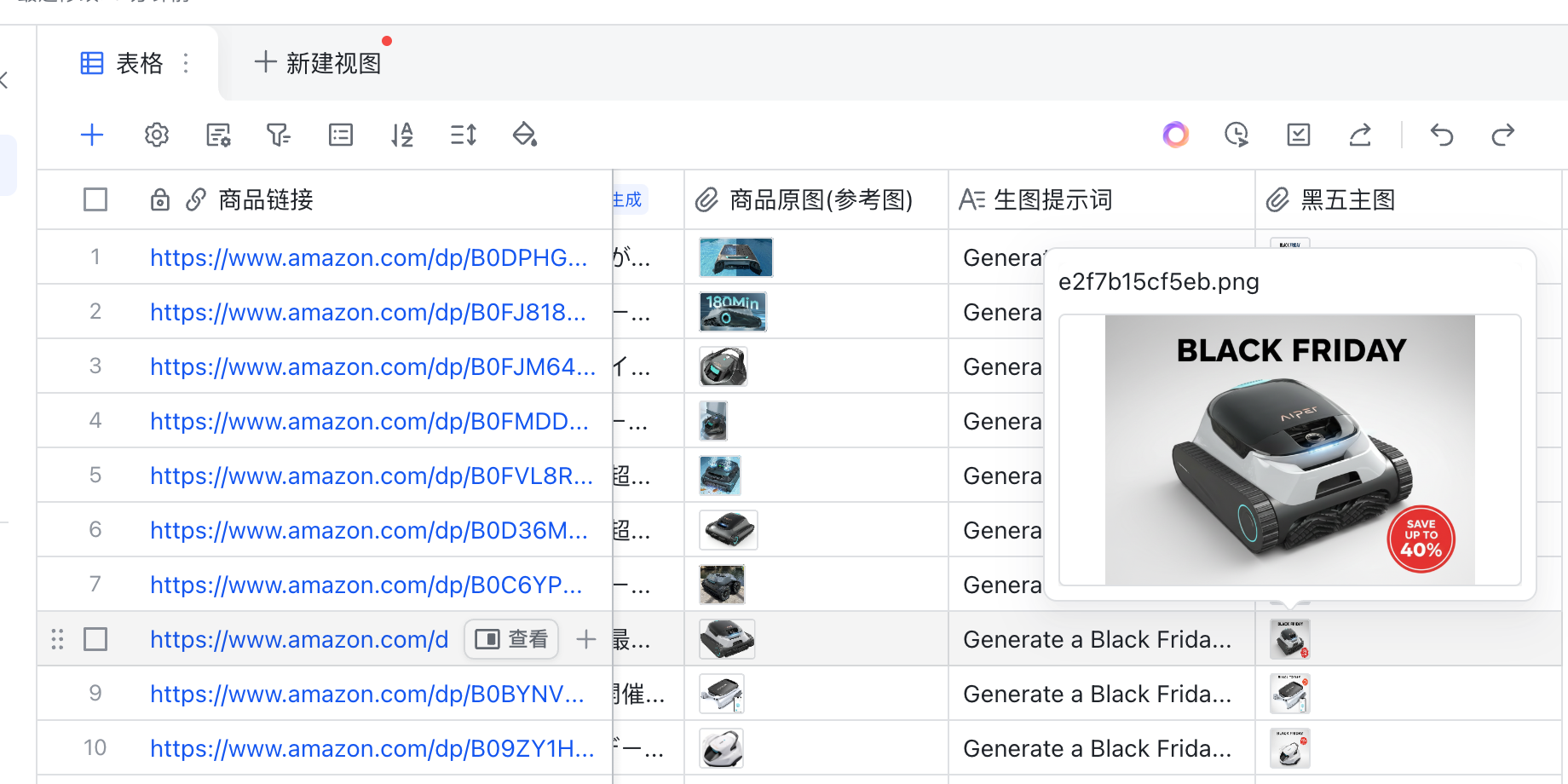Open the group-by tool
This screenshot has height=784, width=1568.
(341, 135)
